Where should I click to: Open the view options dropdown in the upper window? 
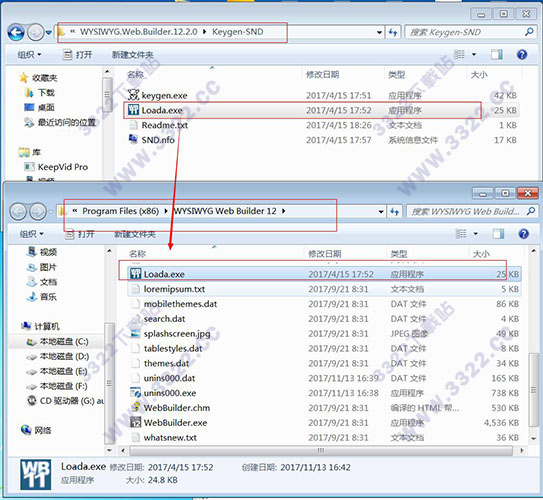click(474, 54)
